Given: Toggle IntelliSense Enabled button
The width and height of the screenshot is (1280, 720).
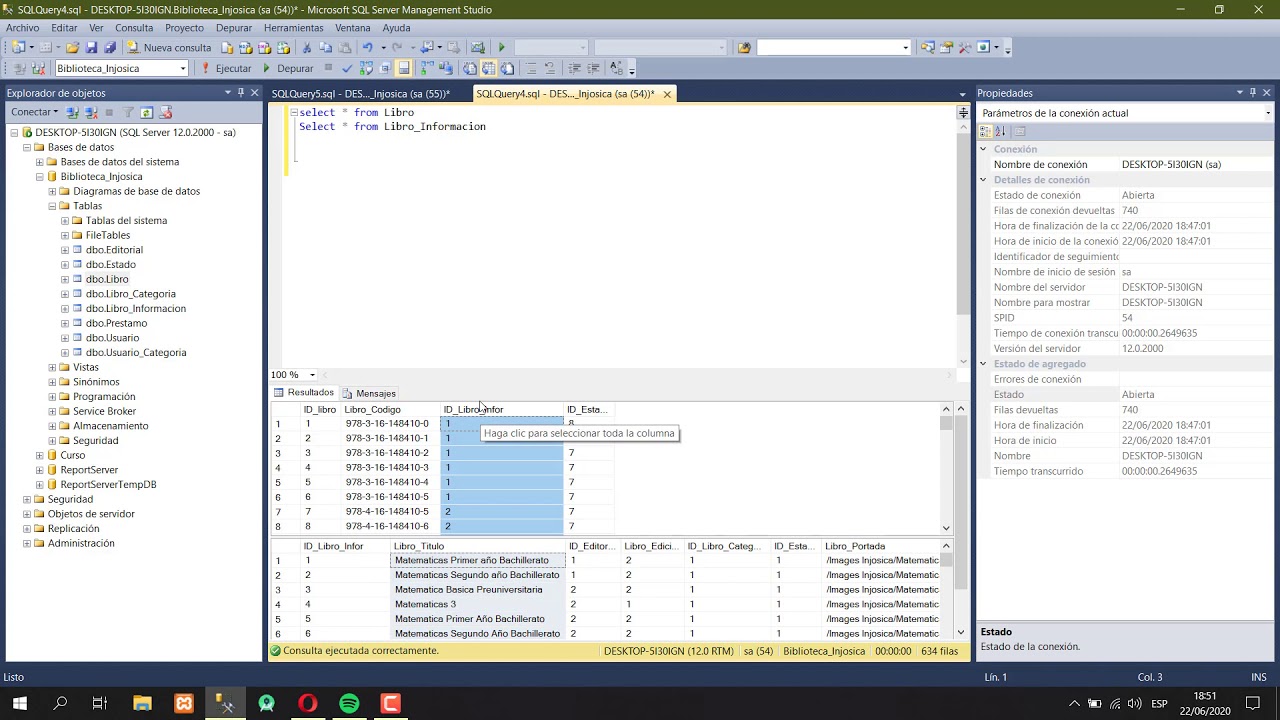Looking at the screenshot, I should click(404, 68).
